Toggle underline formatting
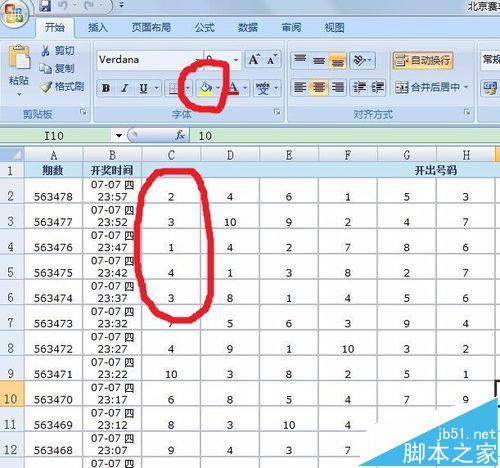Screen dimensions: 500x468 (x=143, y=88)
